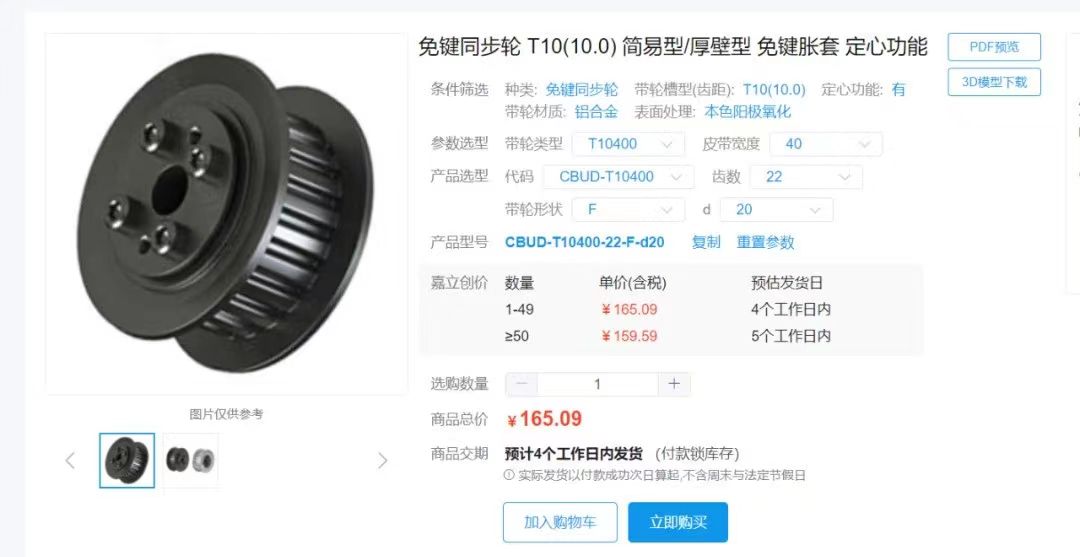Click the 免键同步轮 filter link

pos(582,90)
